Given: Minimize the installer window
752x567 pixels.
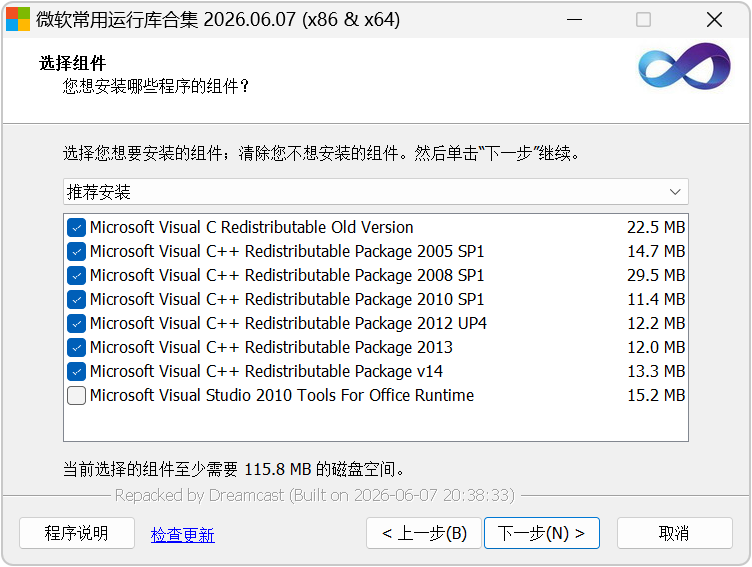Looking at the screenshot, I should 574,20.
